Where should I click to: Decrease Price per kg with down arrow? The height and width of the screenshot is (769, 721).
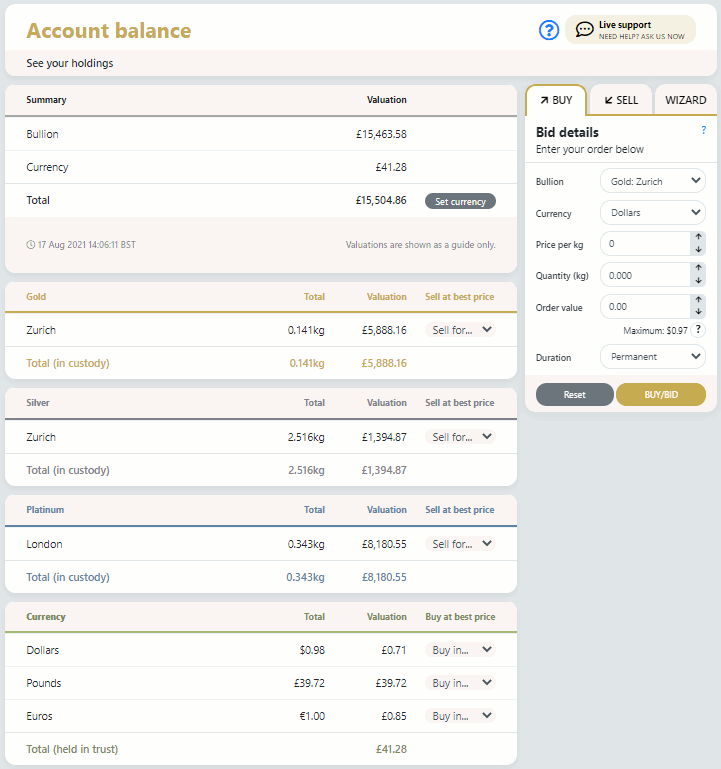click(x=698, y=249)
